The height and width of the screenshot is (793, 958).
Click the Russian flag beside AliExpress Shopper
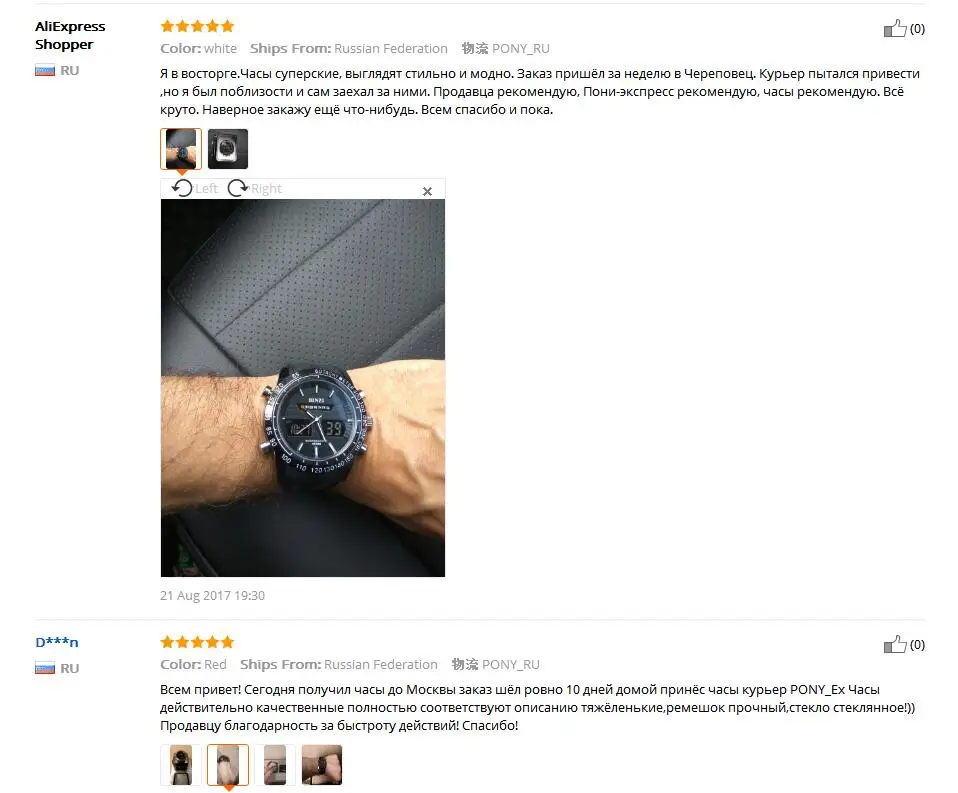pos(45,70)
